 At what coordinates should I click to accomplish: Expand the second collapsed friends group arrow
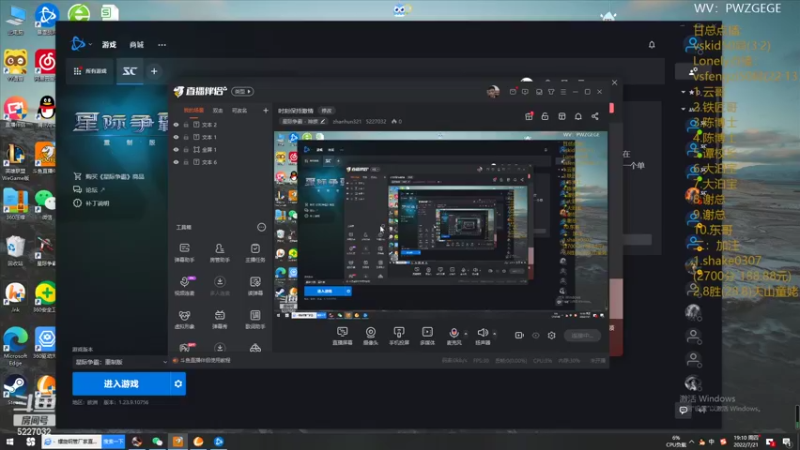coord(683,109)
